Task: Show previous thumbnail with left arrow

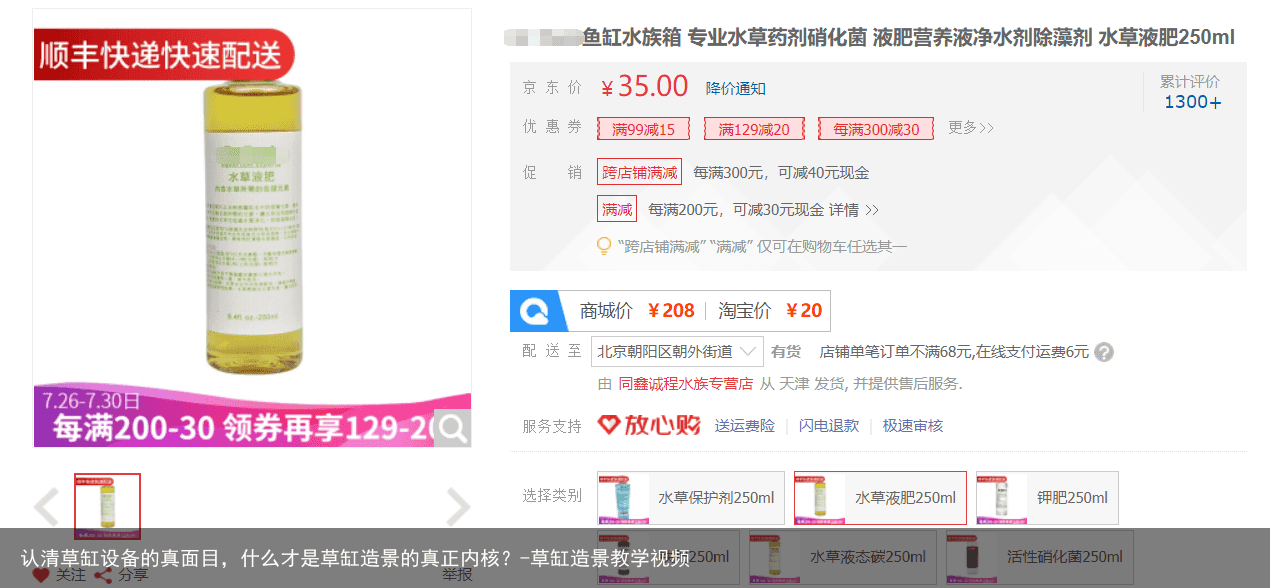Action: (x=47, y=507)
